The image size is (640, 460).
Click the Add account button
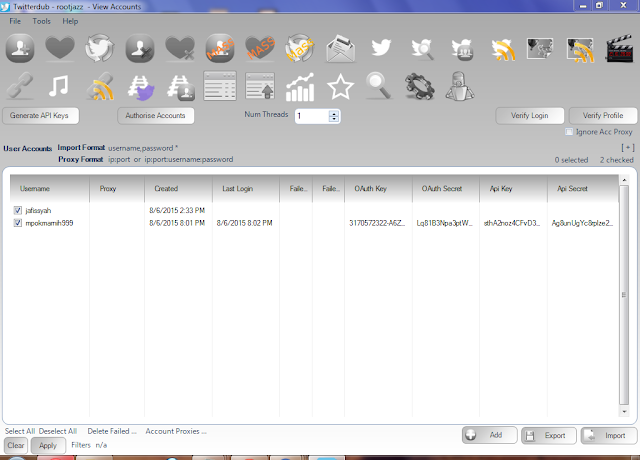click(489, 435)
